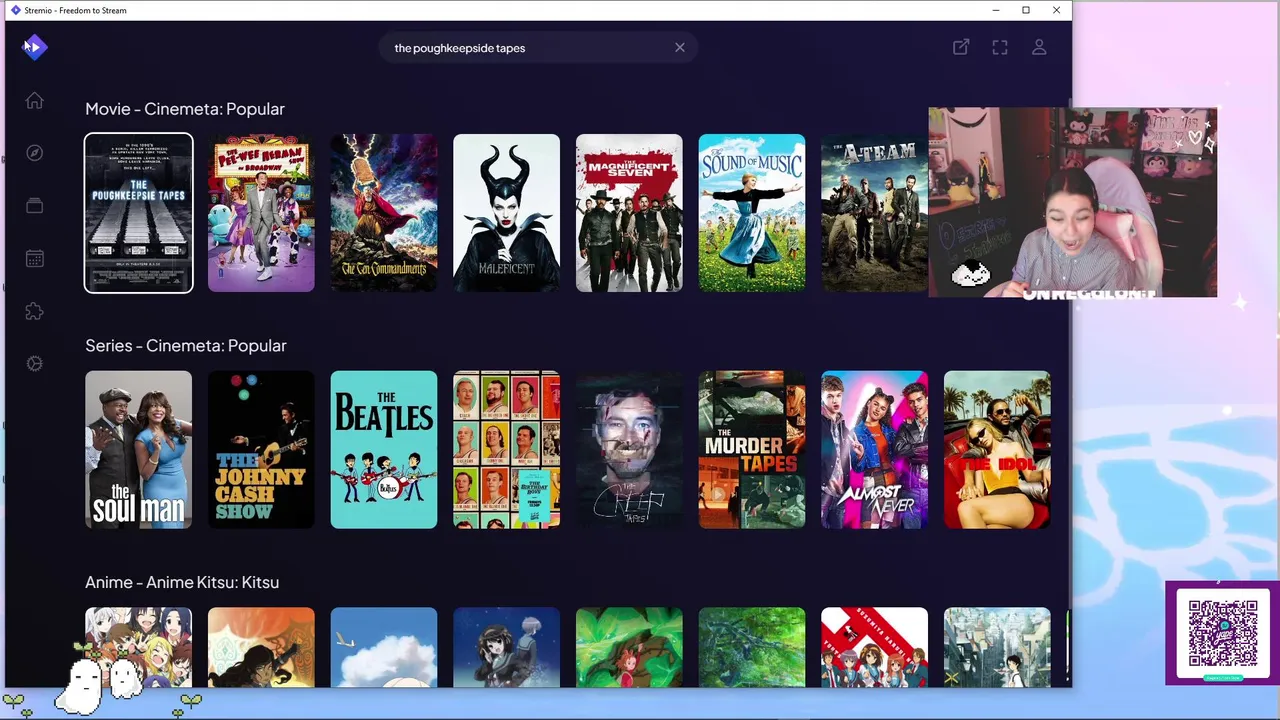Open the Calendar icon in sidebar

tap(35, 259)
